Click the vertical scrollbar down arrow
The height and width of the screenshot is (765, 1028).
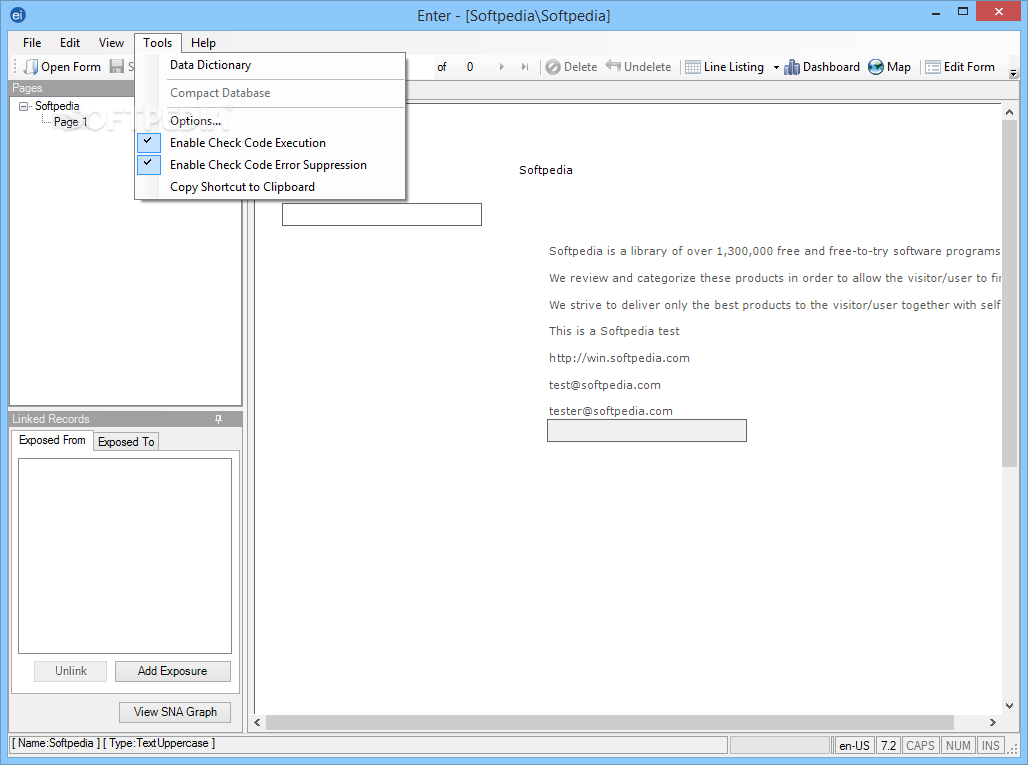[x=1009, y=705]
